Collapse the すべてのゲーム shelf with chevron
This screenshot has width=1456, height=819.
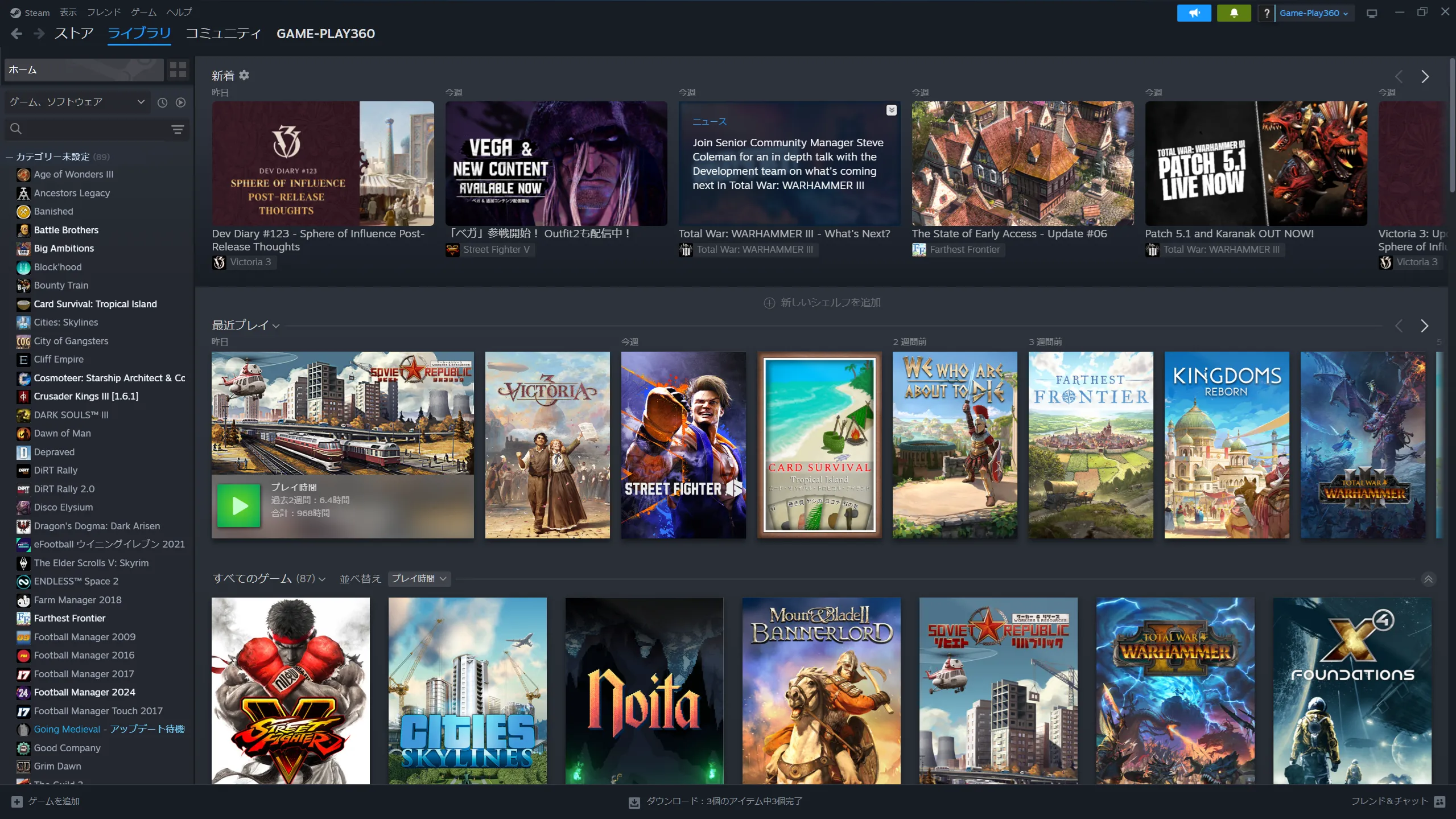coord(1428,579)
